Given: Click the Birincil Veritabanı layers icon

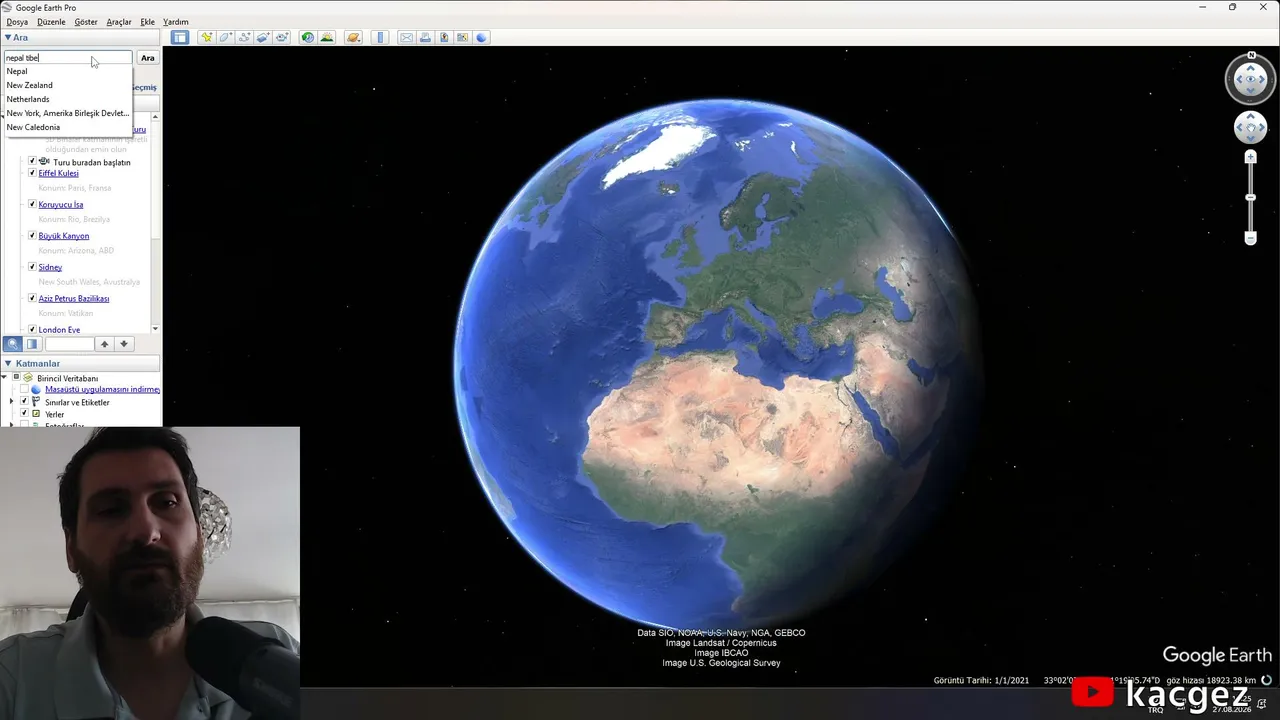Looking at the screenshot, I should click(28, 378).
